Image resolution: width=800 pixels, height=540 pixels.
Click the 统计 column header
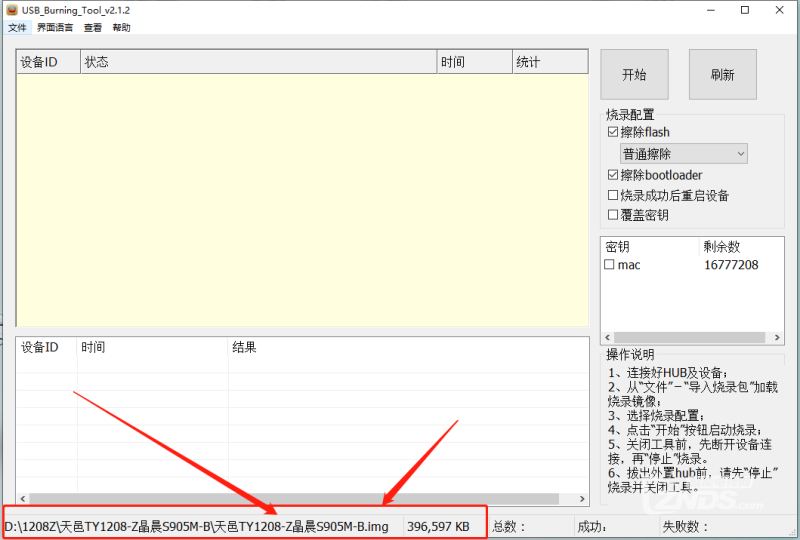point(550,62)
